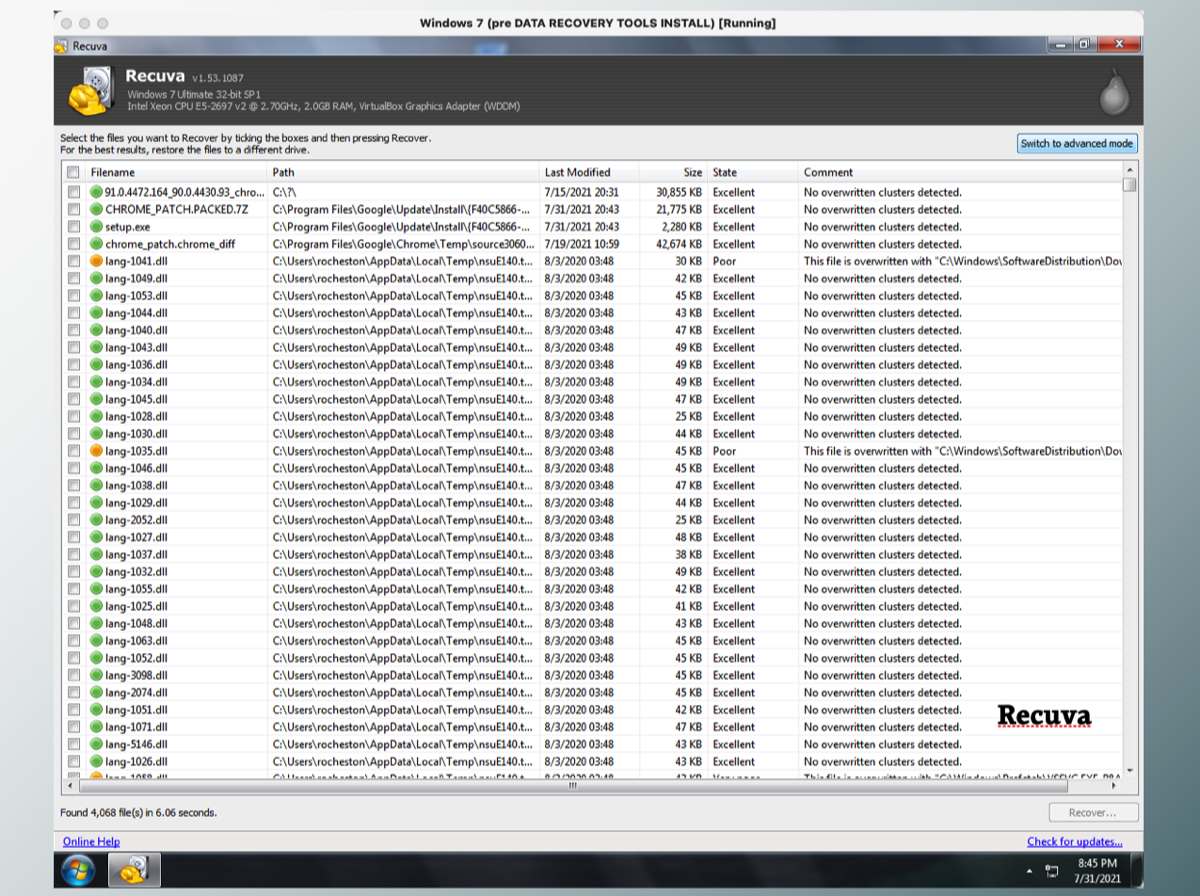This screenshot has width=1200, height=896.
Task: Click Switch to advanced mode button
Action: coord(1076,144)
